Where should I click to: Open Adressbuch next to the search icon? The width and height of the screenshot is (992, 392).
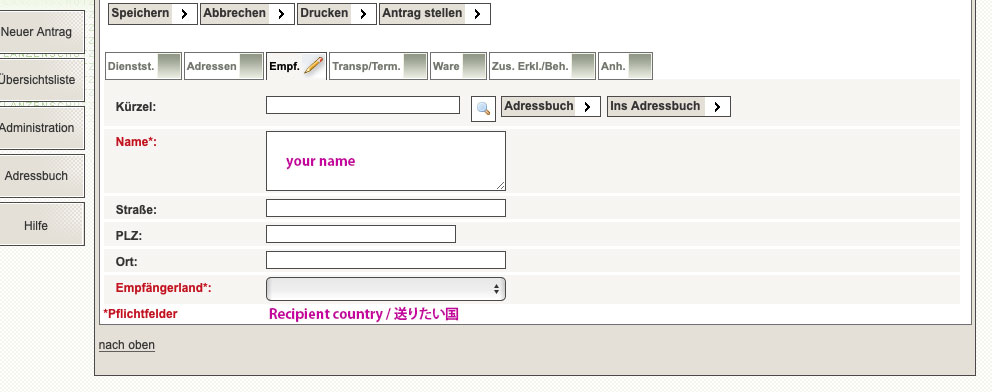550,106
